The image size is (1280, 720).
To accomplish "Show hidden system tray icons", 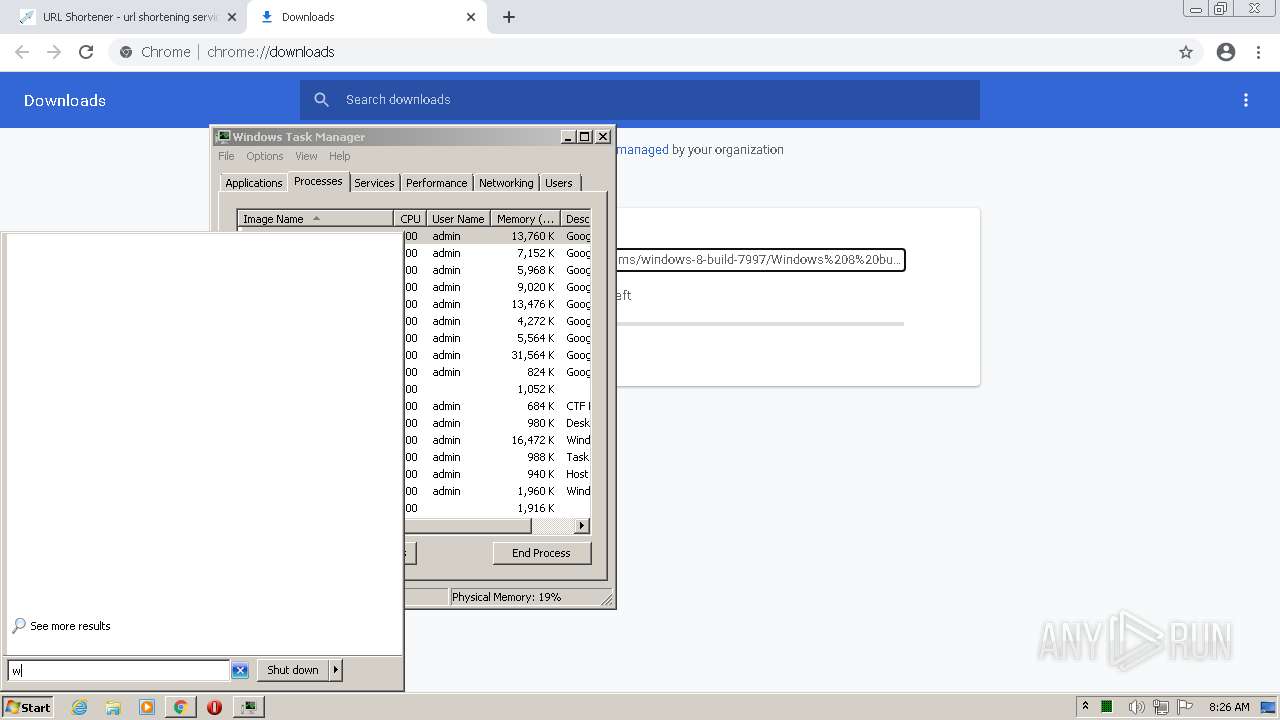I will point(1085,707).
